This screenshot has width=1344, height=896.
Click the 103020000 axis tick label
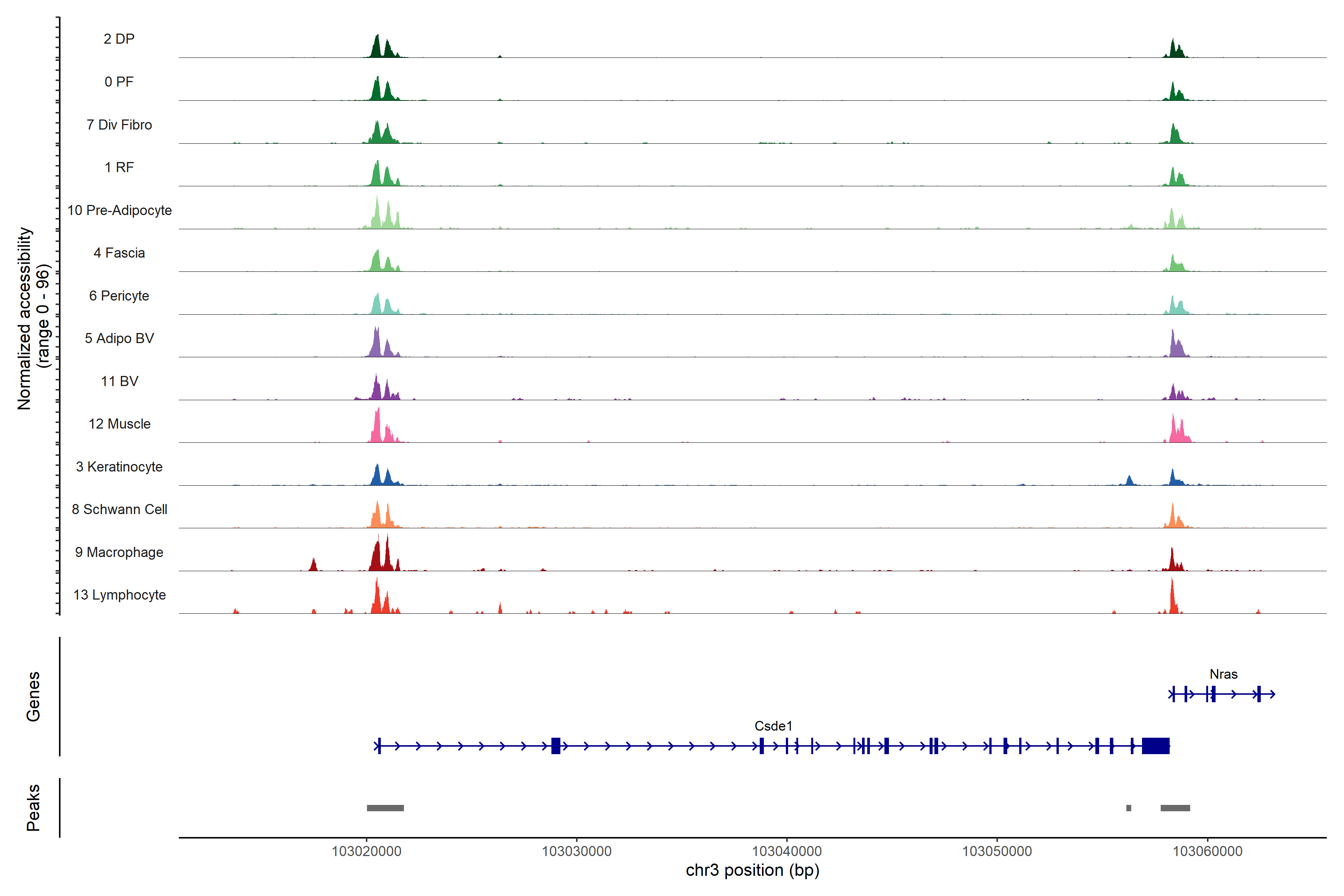pyautogui.click(x=366, y=851)
